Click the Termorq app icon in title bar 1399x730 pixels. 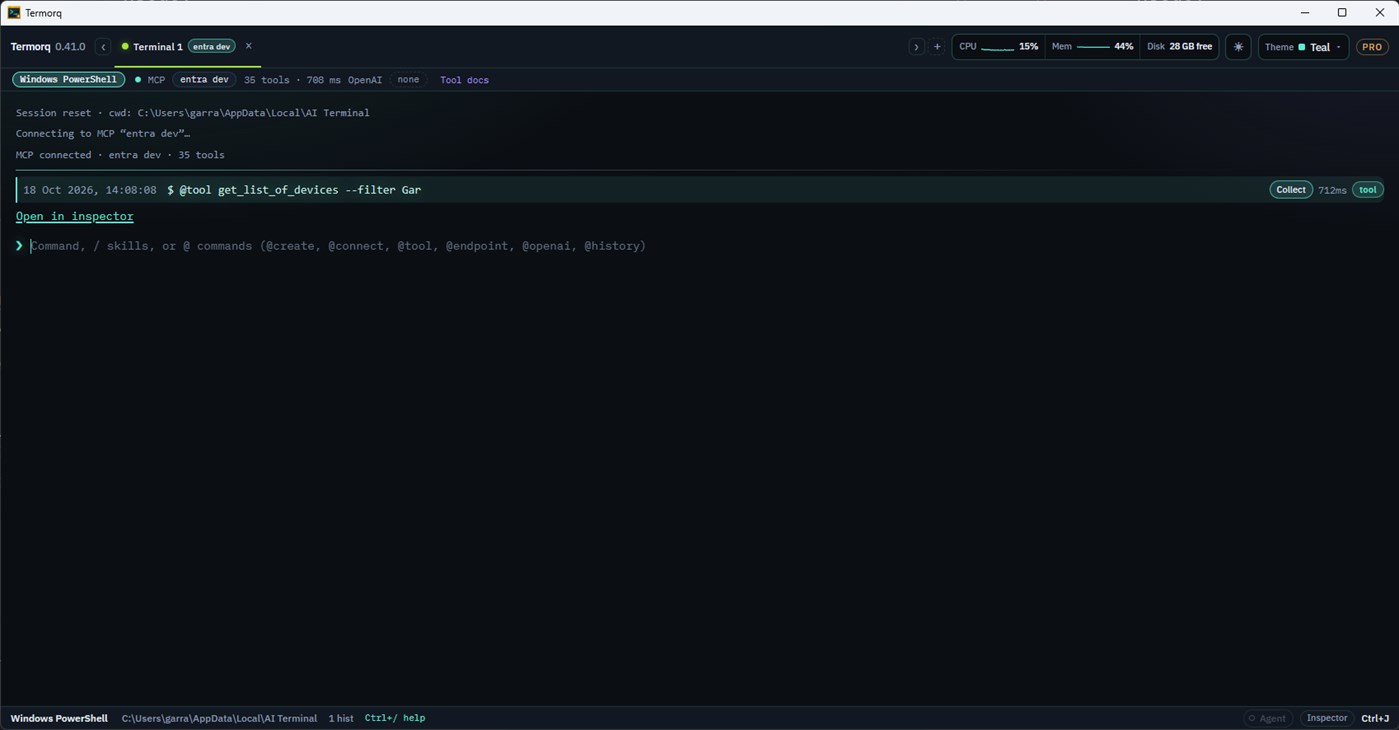[14, 13]
